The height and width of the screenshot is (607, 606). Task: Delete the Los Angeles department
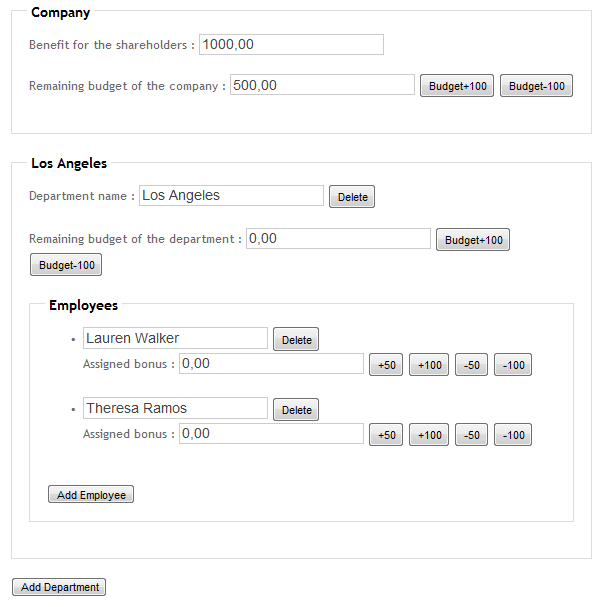click(x=352, y=197)
